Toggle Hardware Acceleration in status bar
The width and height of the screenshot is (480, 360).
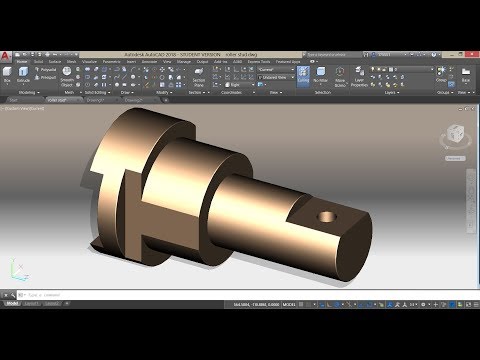[452, 304]
